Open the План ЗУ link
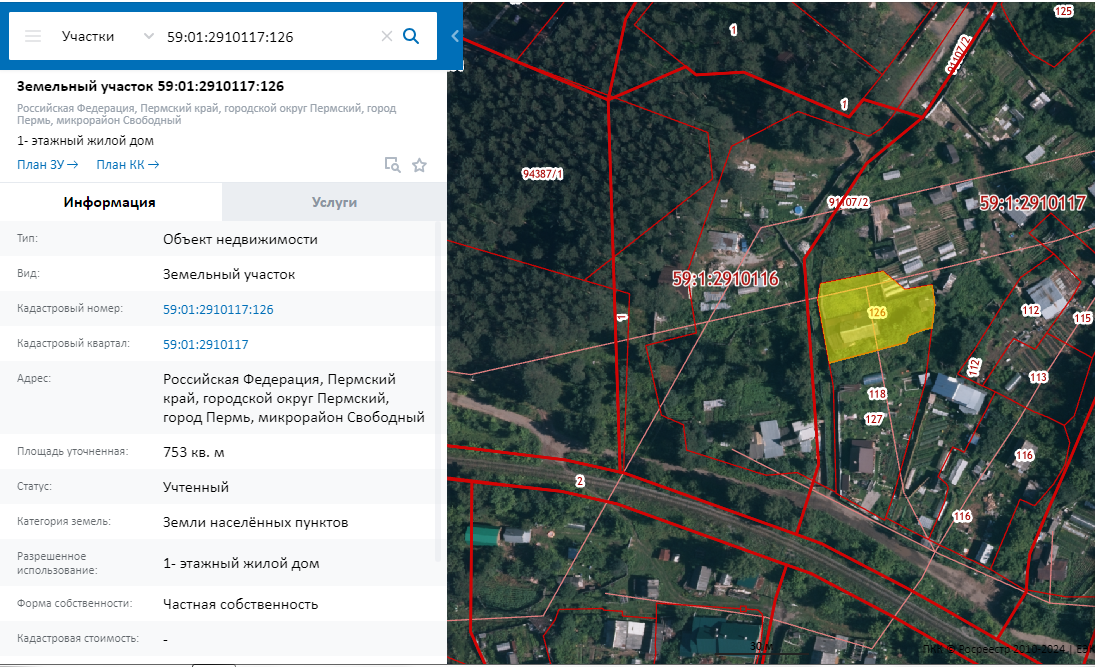The width and height of the screenshot is (1095, 667). coord(47,165)
